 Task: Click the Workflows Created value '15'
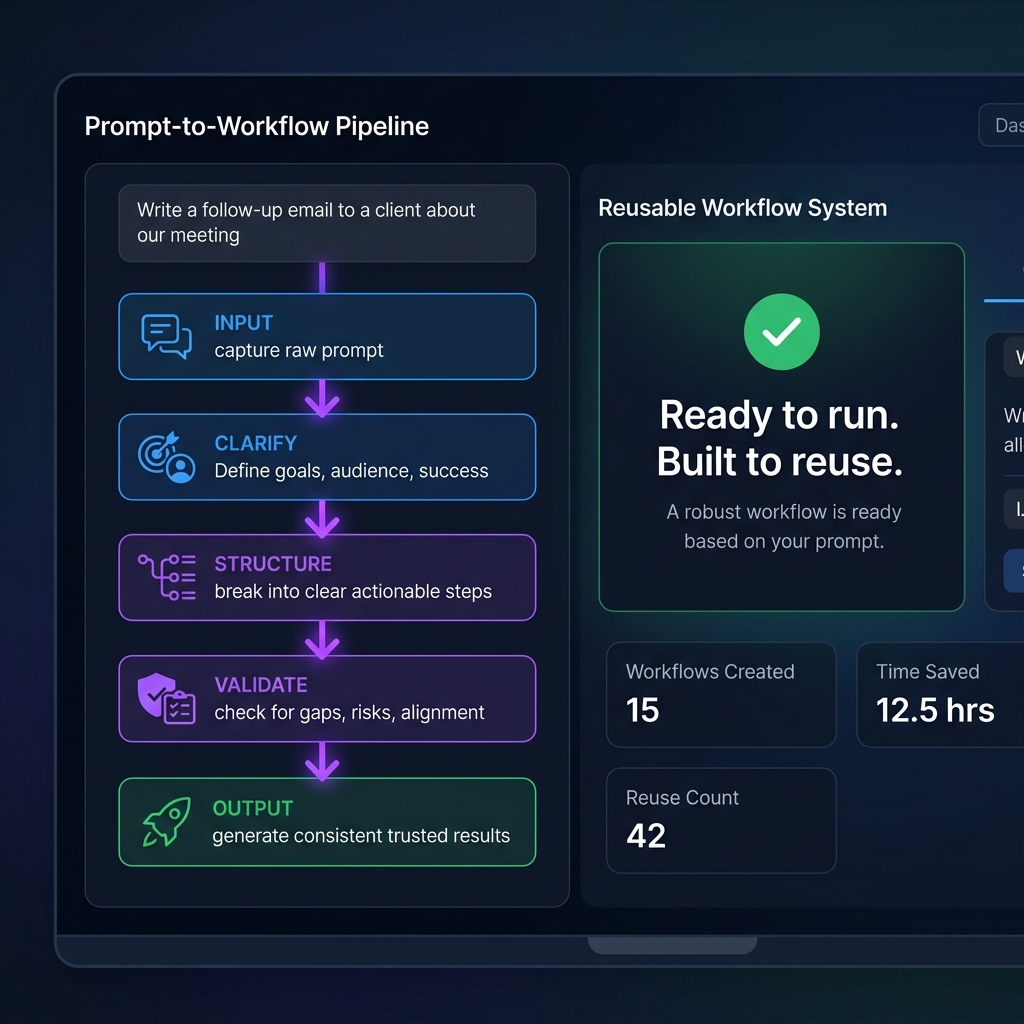(x=643, y=710)
